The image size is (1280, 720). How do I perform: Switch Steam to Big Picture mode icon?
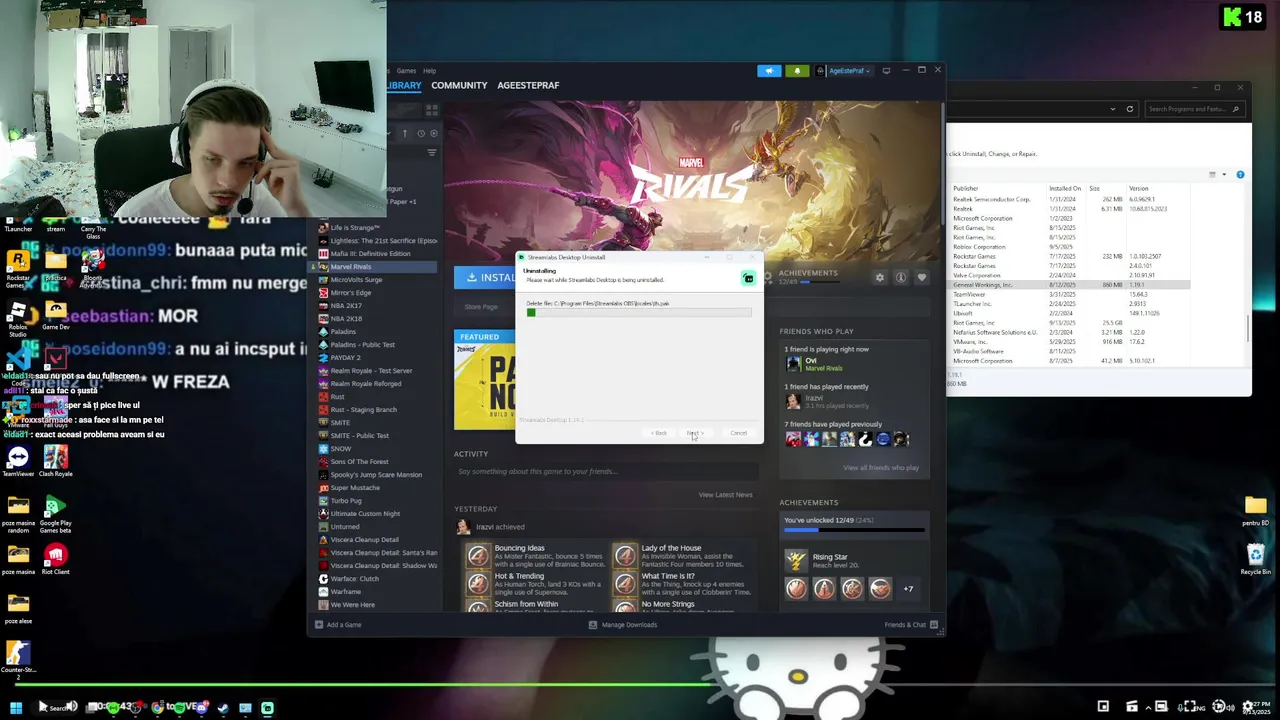886,71
